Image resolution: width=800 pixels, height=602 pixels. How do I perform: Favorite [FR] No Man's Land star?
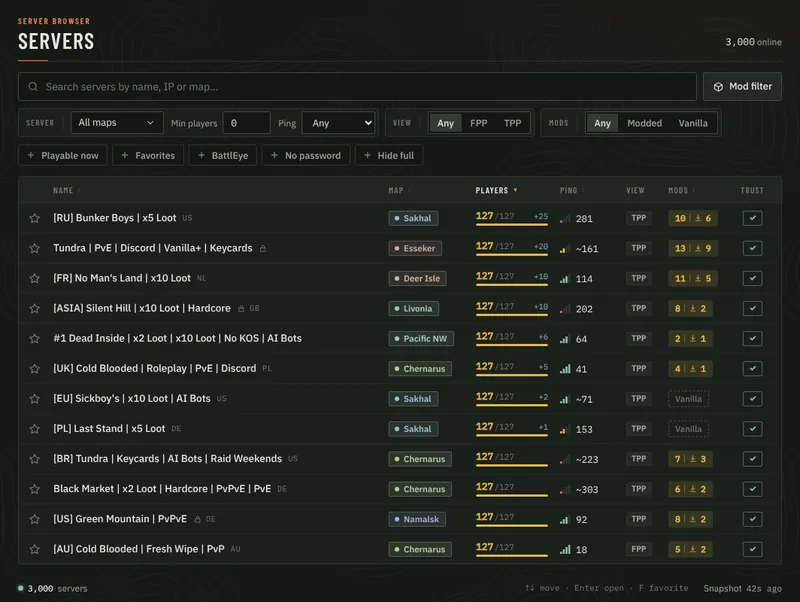(34, 279)
